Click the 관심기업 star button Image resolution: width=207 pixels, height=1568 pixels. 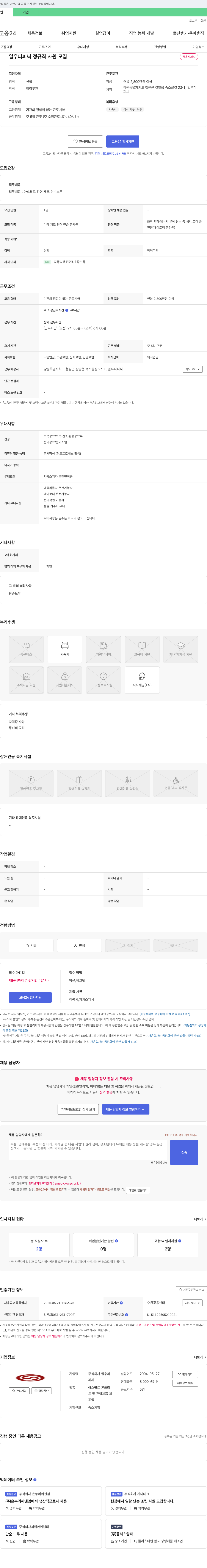coord(19,1391)
